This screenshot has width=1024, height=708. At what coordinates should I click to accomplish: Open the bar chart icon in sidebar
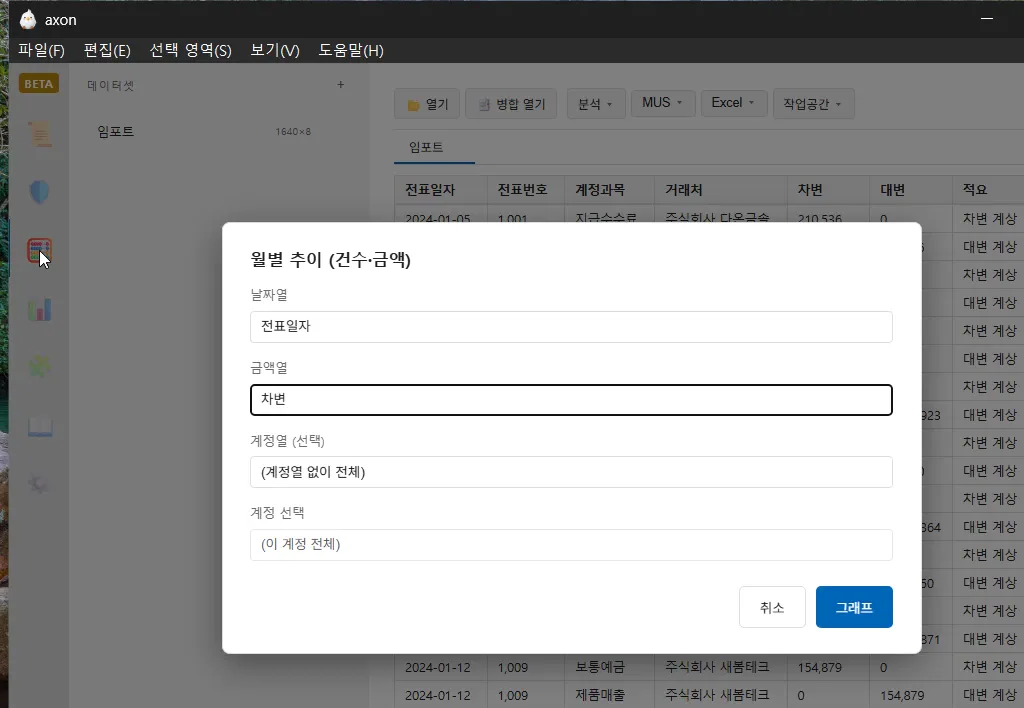[x=40, y=309]
